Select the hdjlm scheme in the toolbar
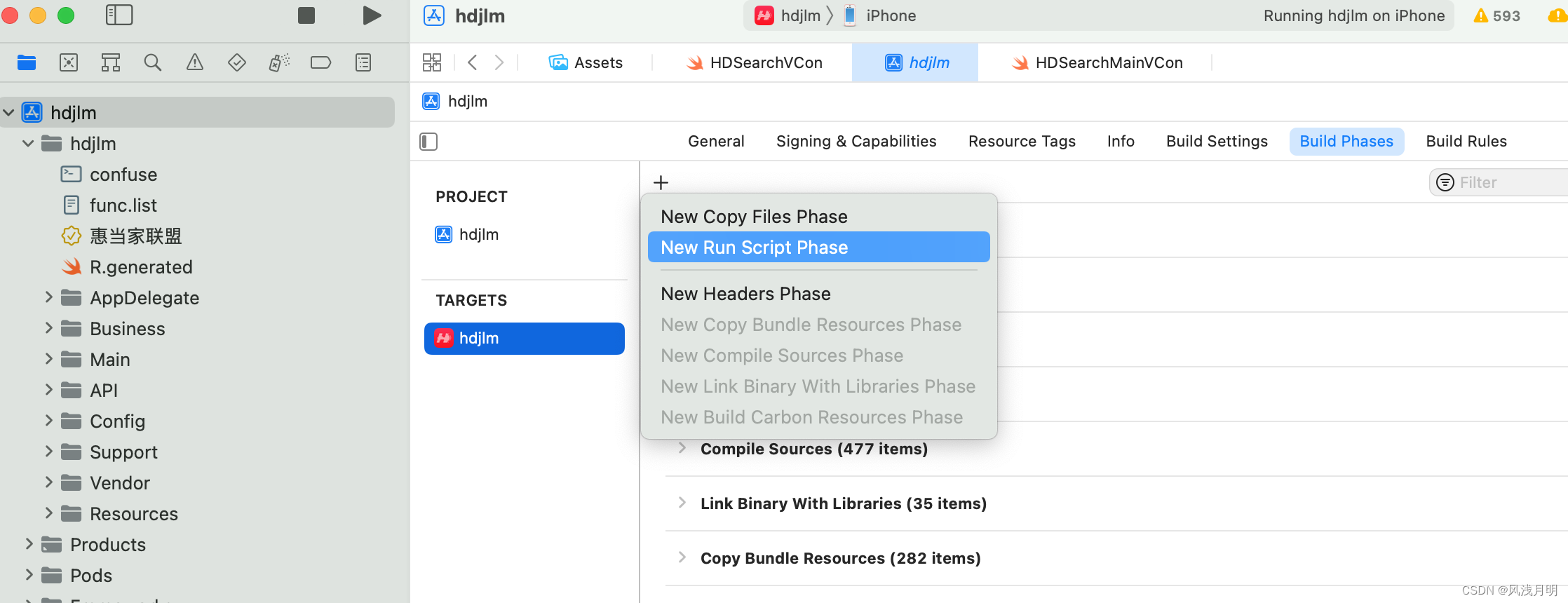 pyautogui.click(x=788, y=15)
